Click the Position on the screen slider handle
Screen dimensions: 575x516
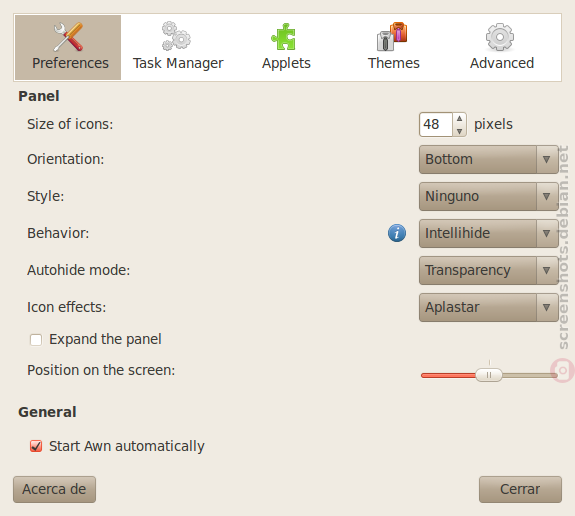pos(489,375)
